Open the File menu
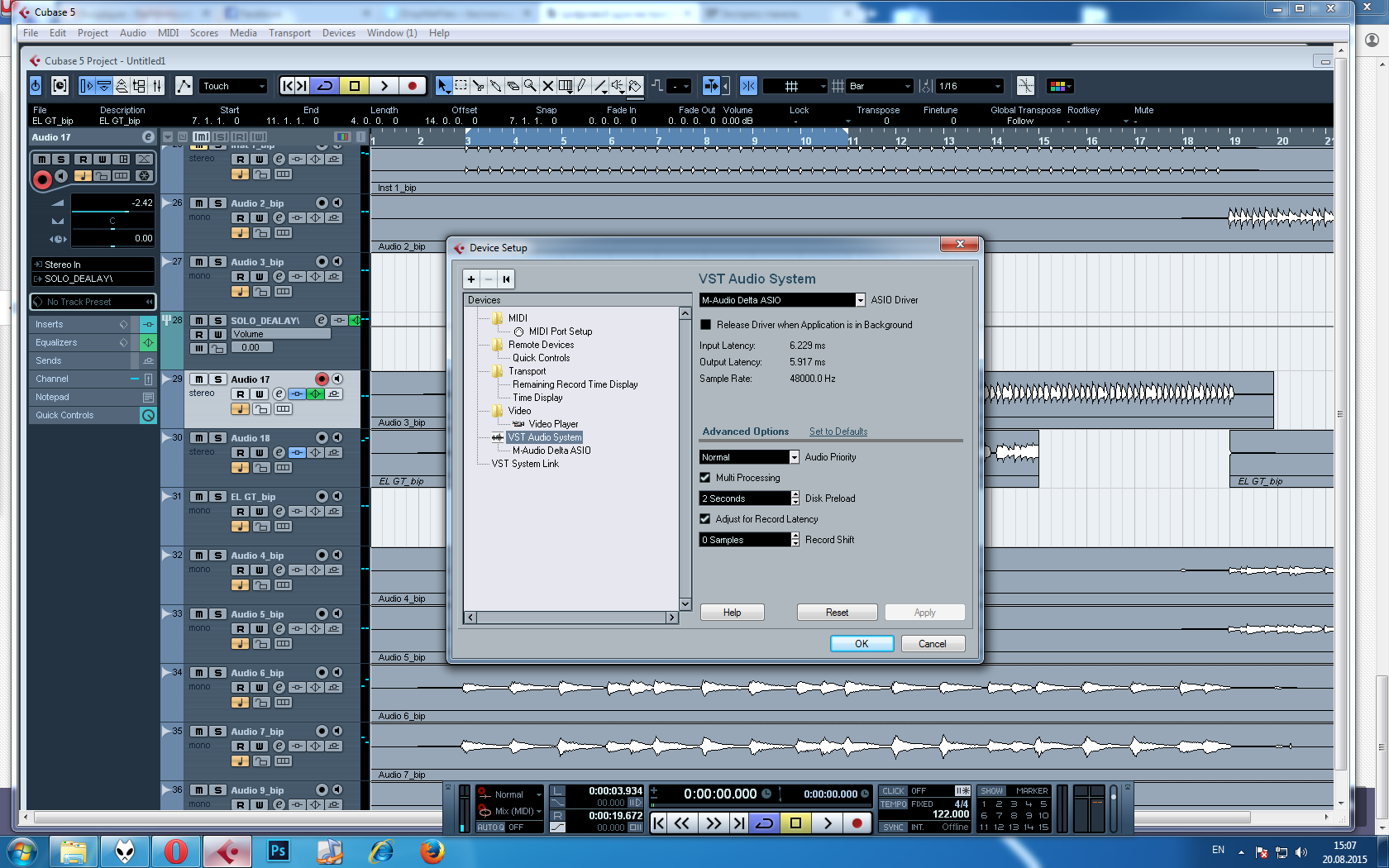Image resolution: width=1389 pixels, height=868 pixels. [x=31, y=33]
